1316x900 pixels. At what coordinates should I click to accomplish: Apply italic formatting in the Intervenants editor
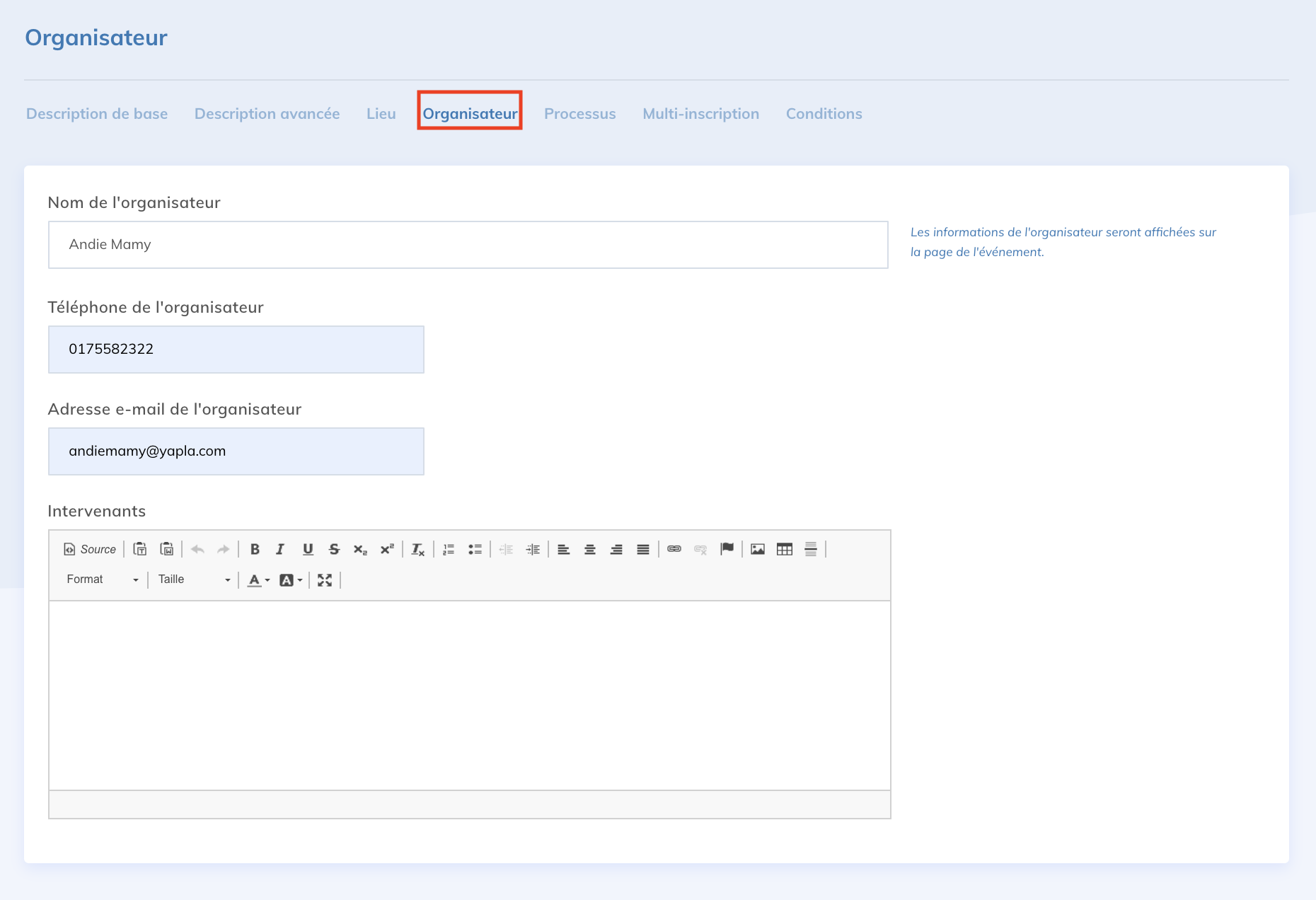(280, 549)
